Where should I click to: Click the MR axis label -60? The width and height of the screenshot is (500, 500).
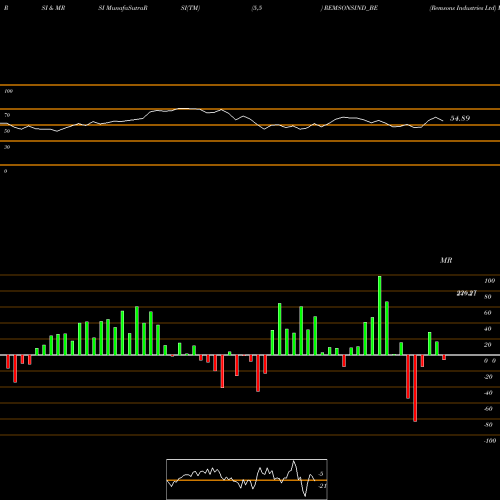coord(488,409)
